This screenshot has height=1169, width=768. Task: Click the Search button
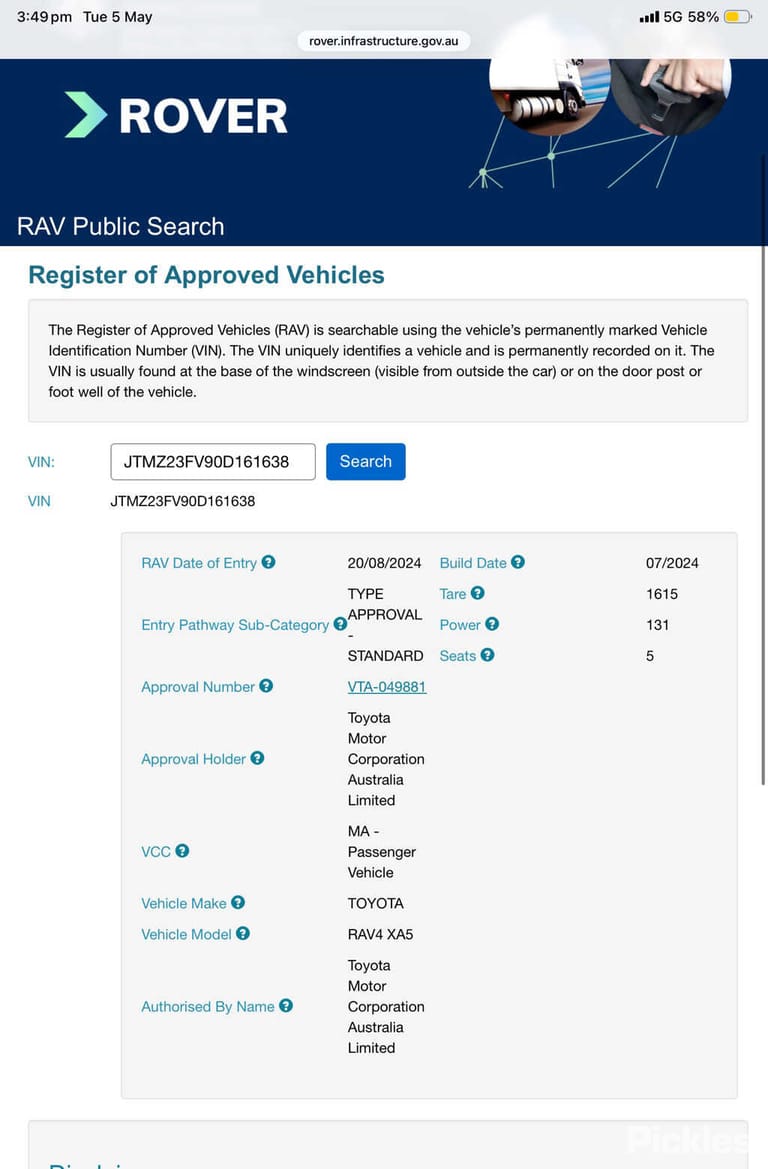[365, 461]
